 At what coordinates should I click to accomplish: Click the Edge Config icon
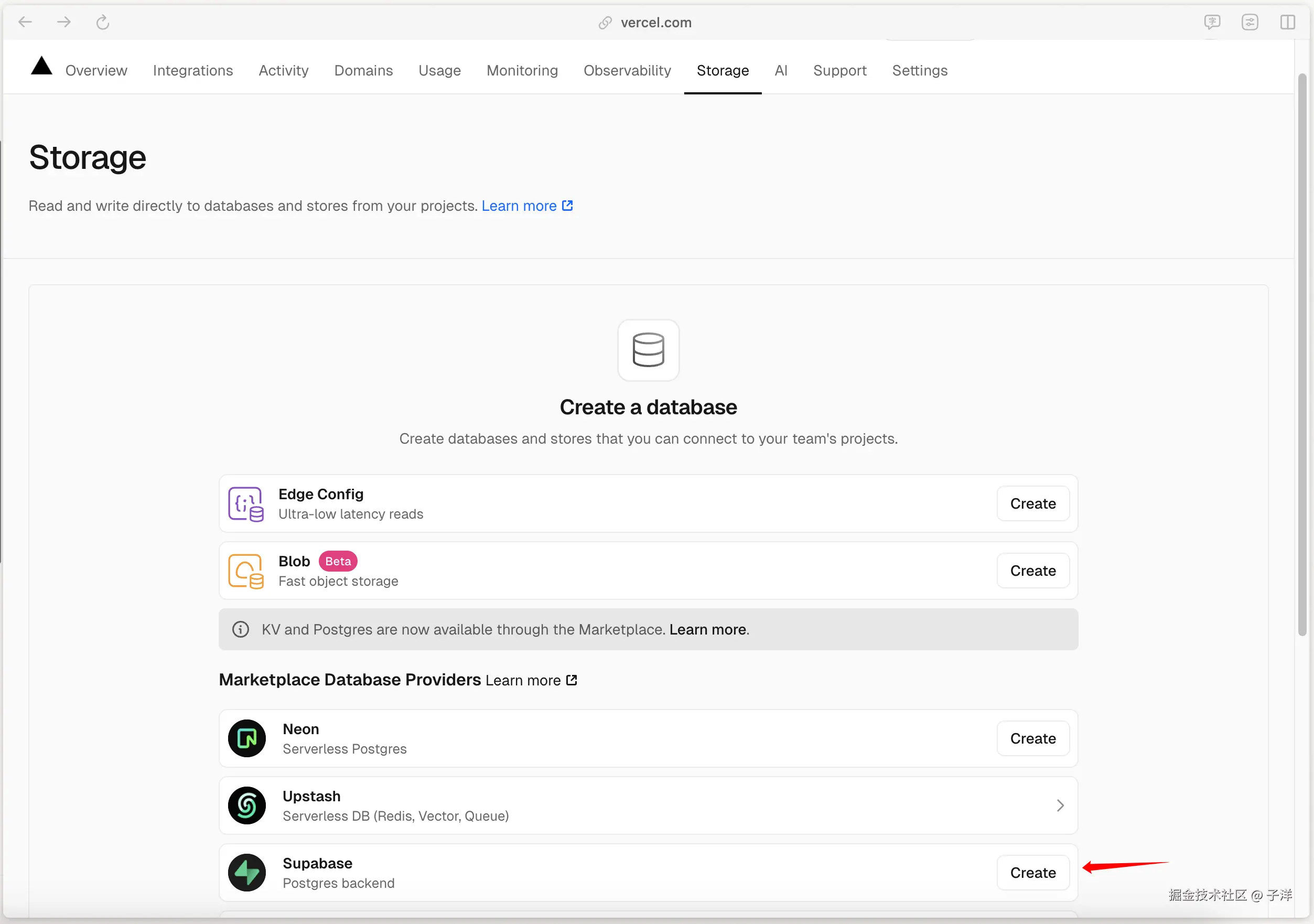tap(245, 504)
